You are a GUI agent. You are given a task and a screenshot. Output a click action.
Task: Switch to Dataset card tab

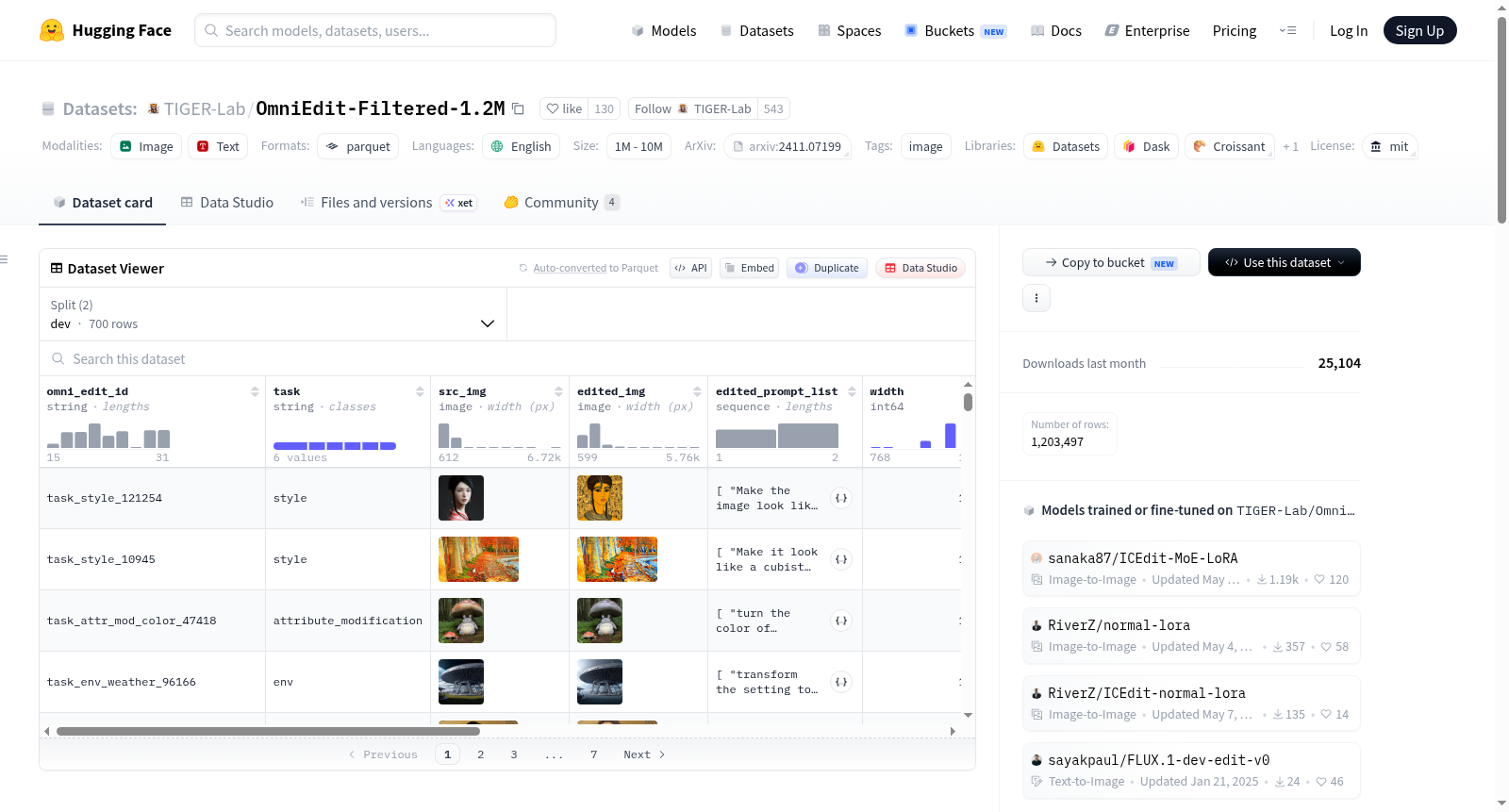102,203
